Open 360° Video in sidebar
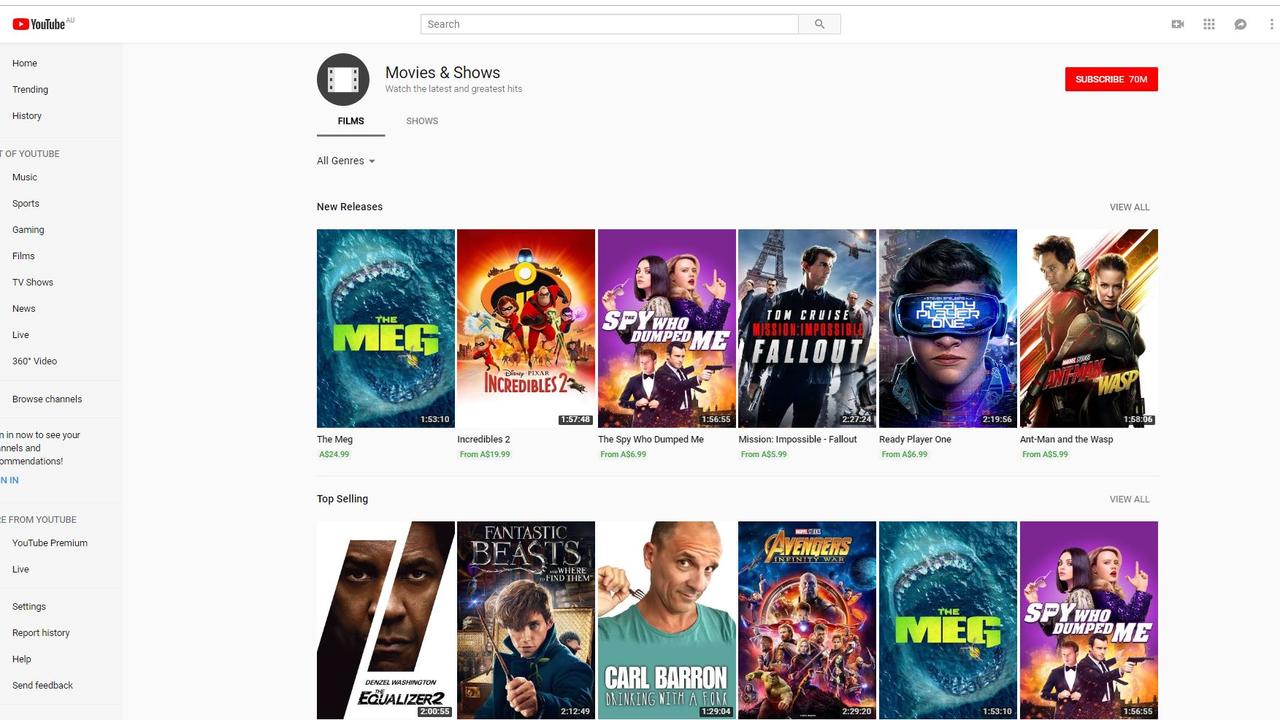Screen dimensions: 1280x720 pos(34,361)
